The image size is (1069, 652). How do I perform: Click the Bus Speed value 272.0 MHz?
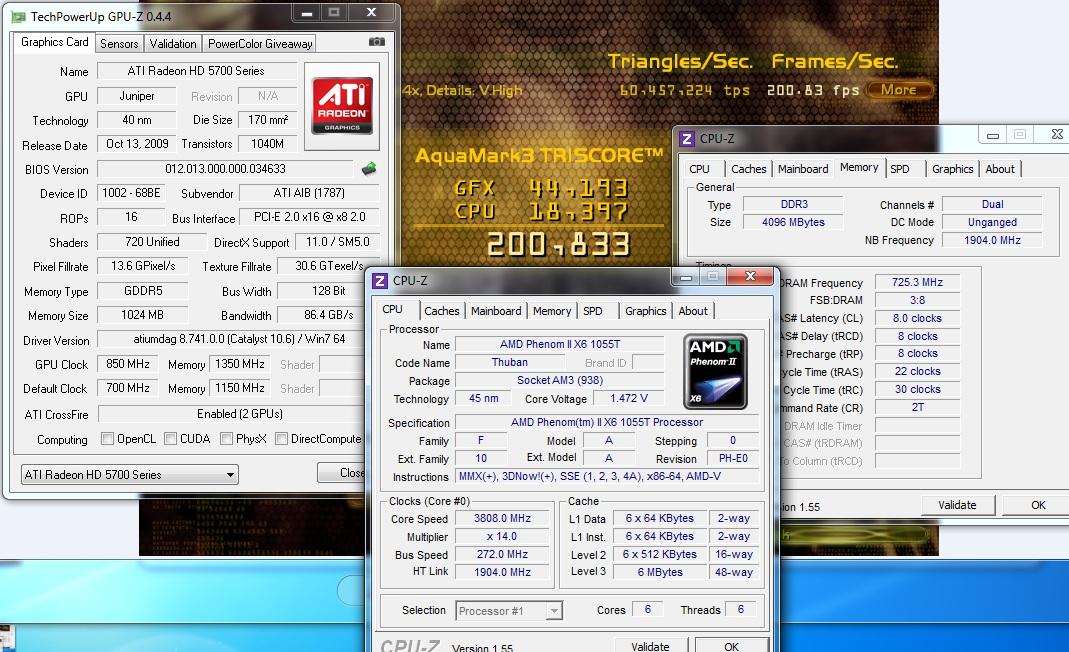tap(502, 554)
